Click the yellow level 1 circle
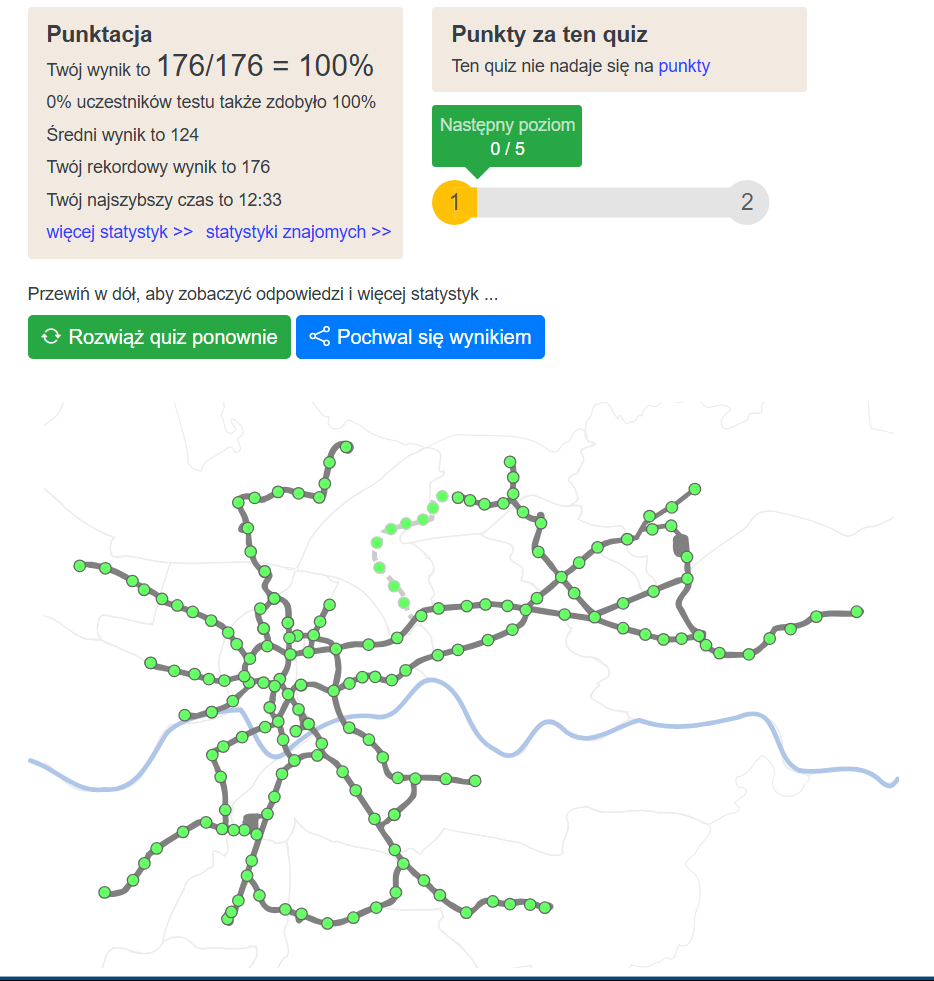The image size is (934, 981). click(453, 203)
